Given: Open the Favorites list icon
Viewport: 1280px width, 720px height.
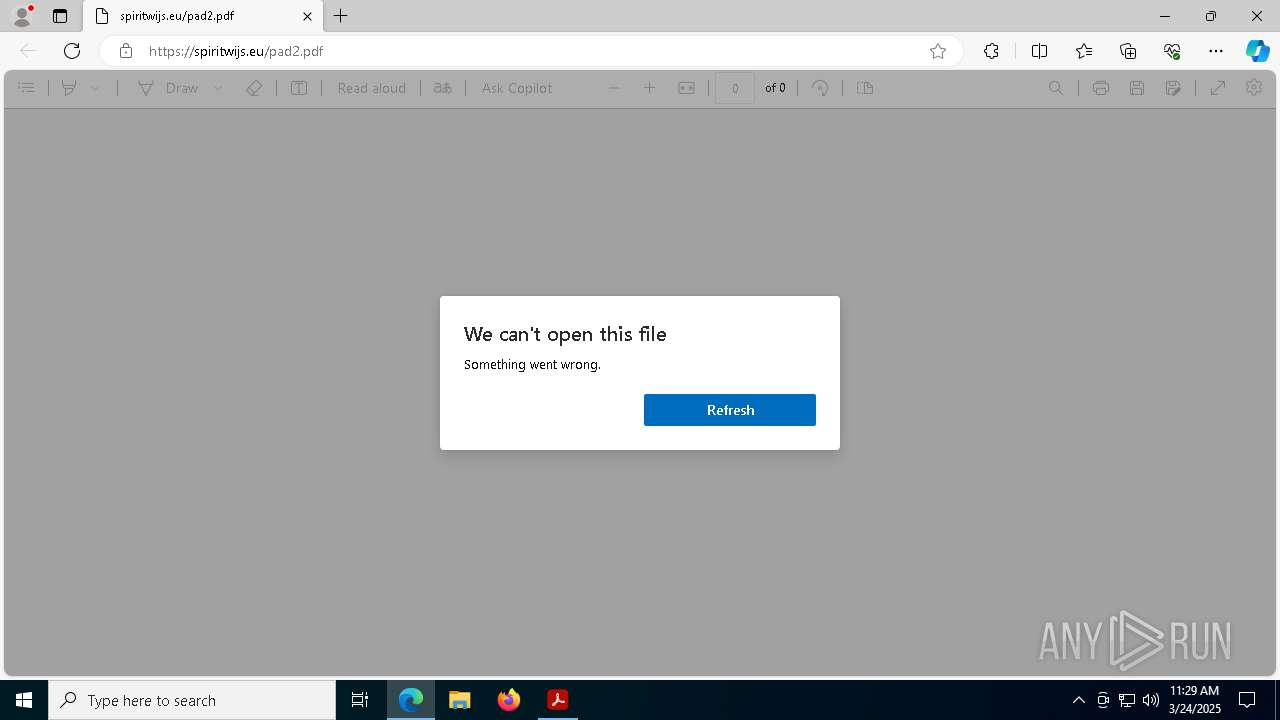Looking at the screenshot, I should coord(1084,51).
